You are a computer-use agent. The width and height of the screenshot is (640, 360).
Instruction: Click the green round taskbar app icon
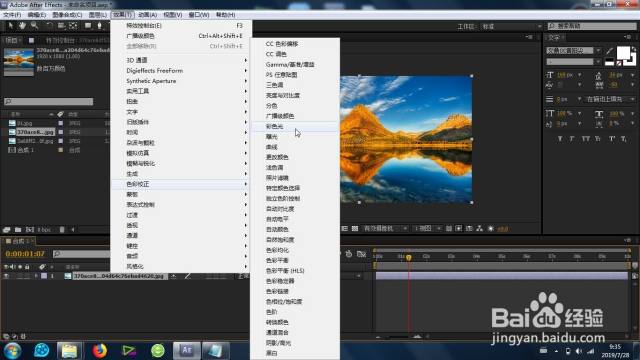(x=158, y=351)
